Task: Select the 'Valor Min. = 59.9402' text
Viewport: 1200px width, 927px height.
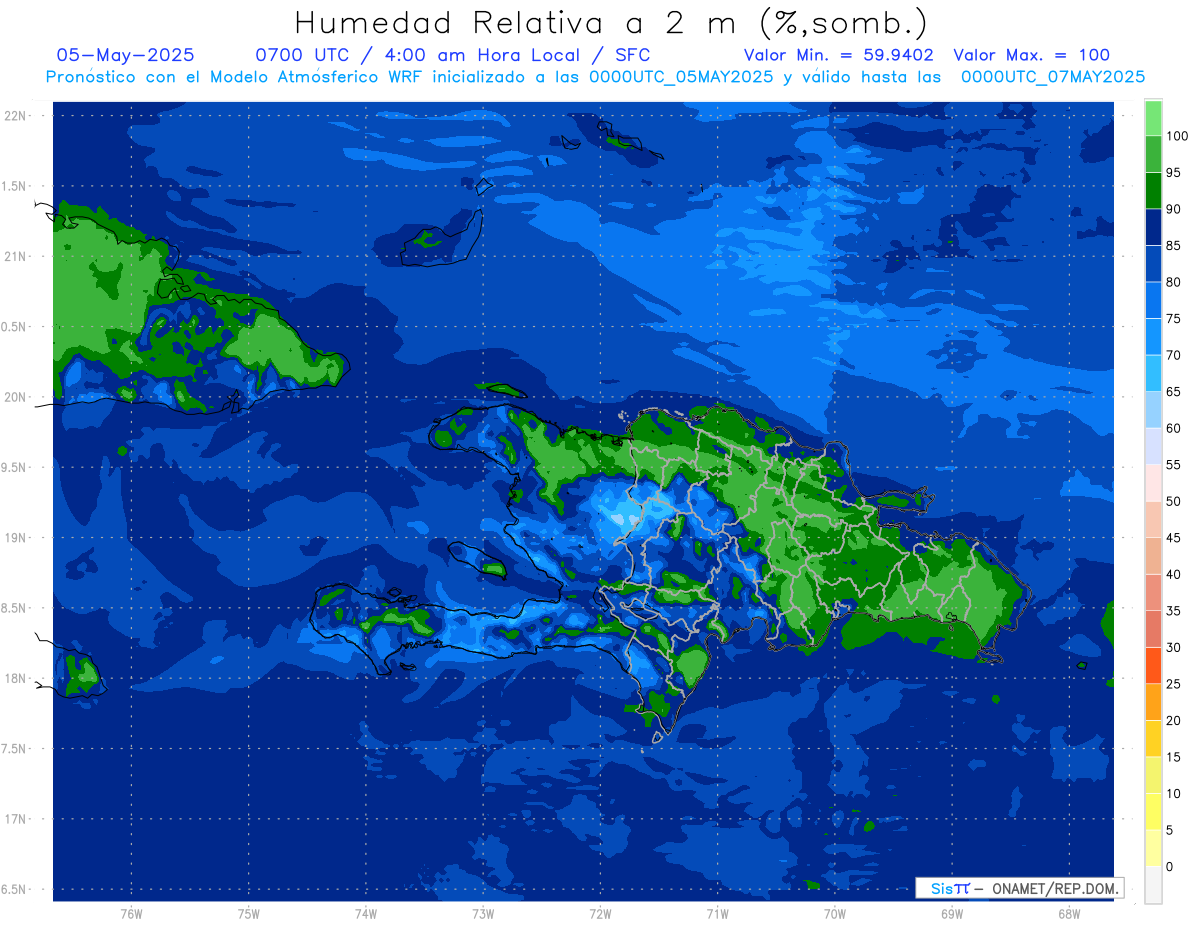Action: (839, 55)
